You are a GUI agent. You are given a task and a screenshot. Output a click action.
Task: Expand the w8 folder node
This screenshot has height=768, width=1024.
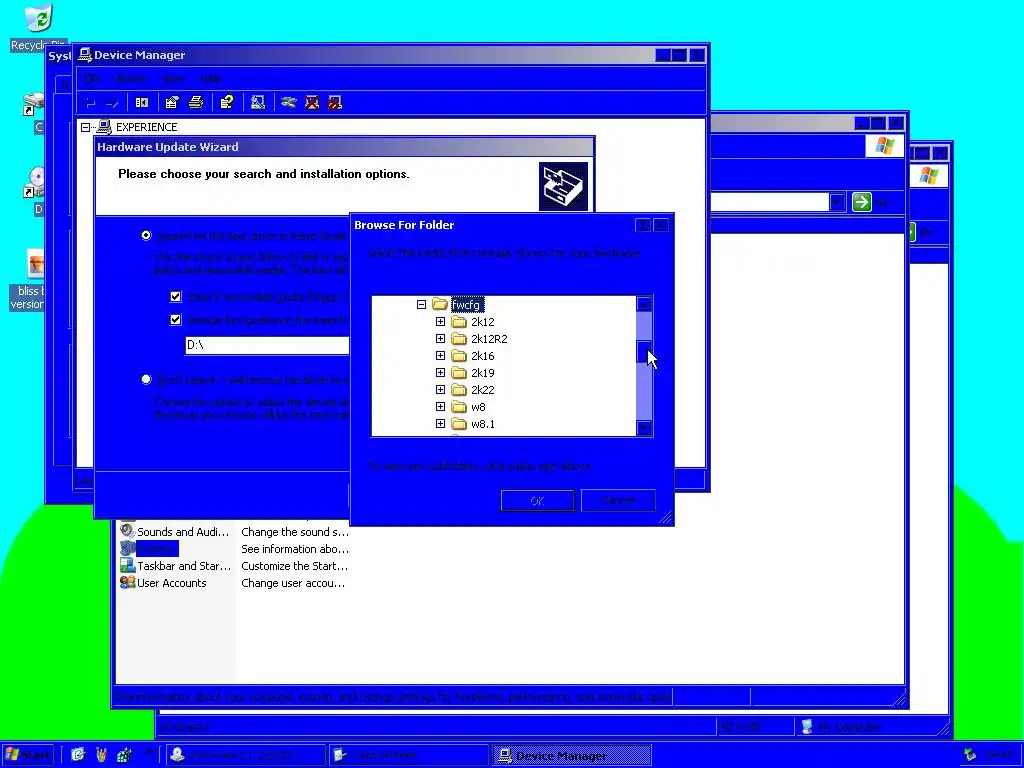[440, 407]
